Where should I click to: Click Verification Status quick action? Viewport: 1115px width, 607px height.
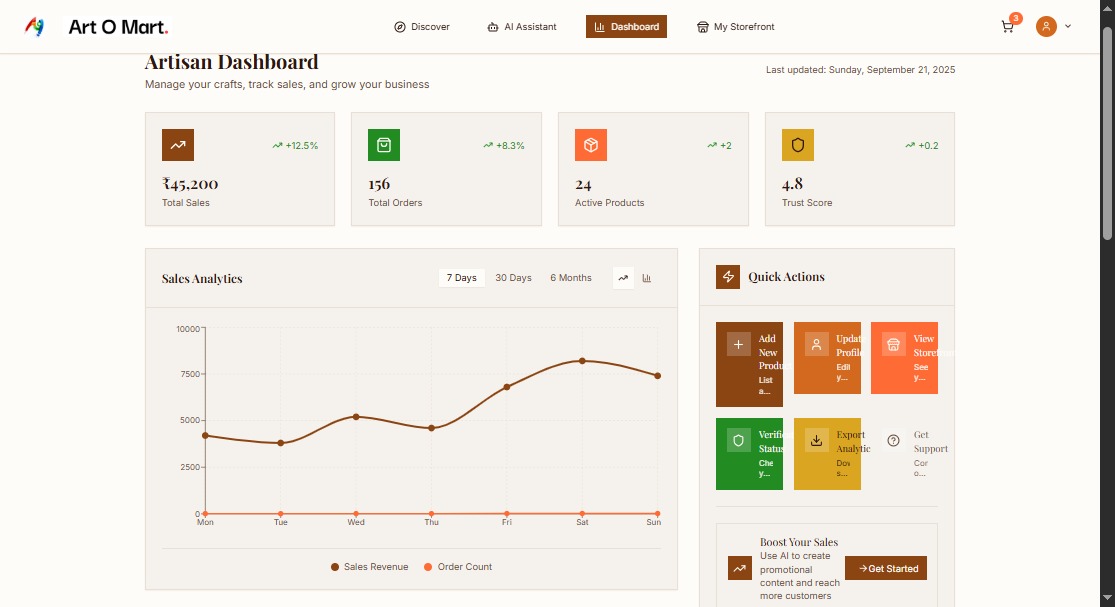[749, 454]
